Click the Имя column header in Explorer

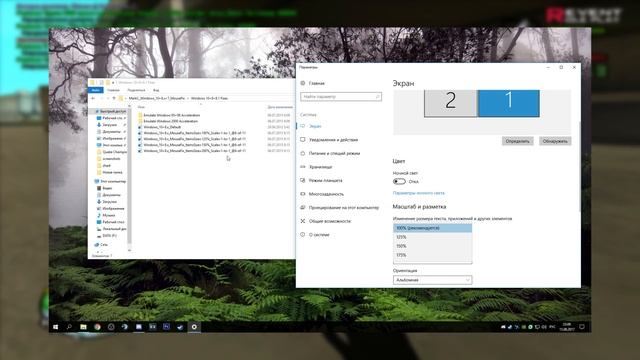click(141, 107)
